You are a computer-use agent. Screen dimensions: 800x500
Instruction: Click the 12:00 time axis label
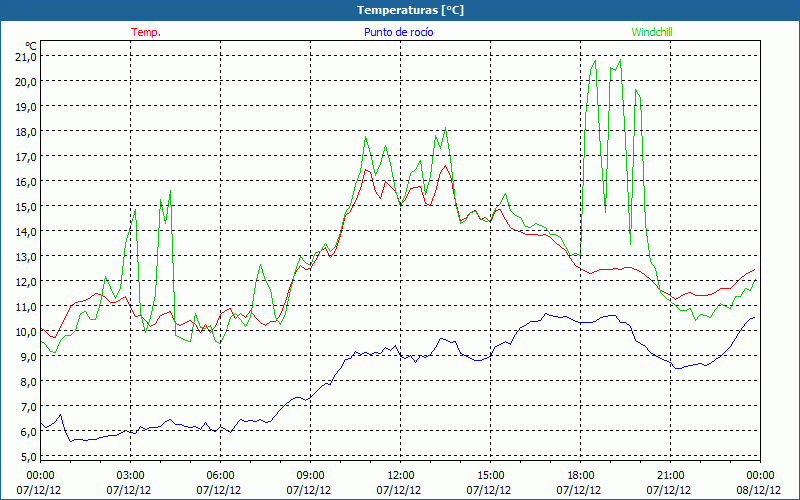point(401,476)
